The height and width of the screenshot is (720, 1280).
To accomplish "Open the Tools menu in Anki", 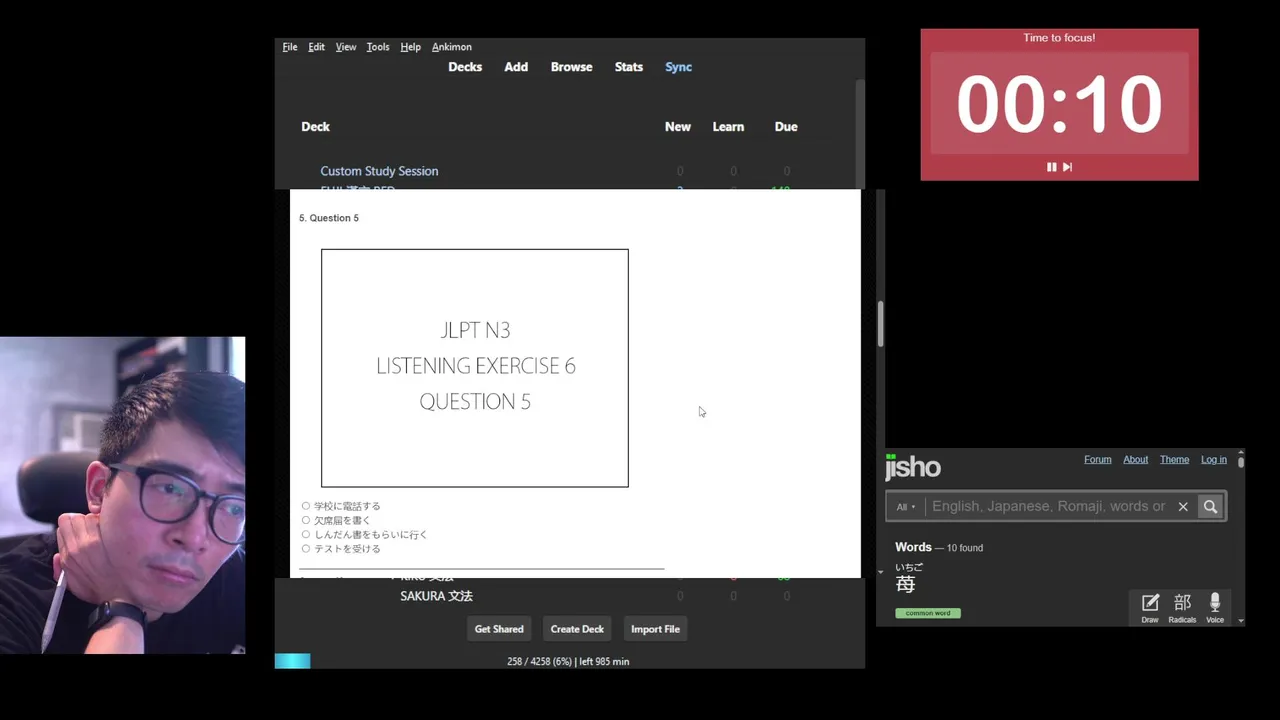I will pyautogui.click(x=378, y=47).
